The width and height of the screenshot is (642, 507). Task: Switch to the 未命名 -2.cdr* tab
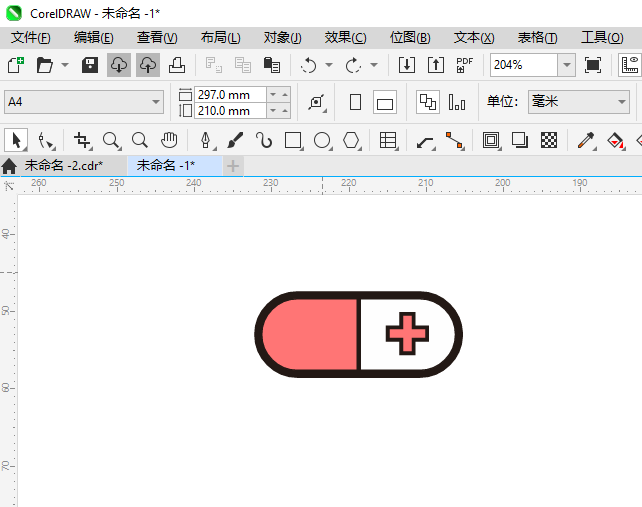click(x=63, y=165)
